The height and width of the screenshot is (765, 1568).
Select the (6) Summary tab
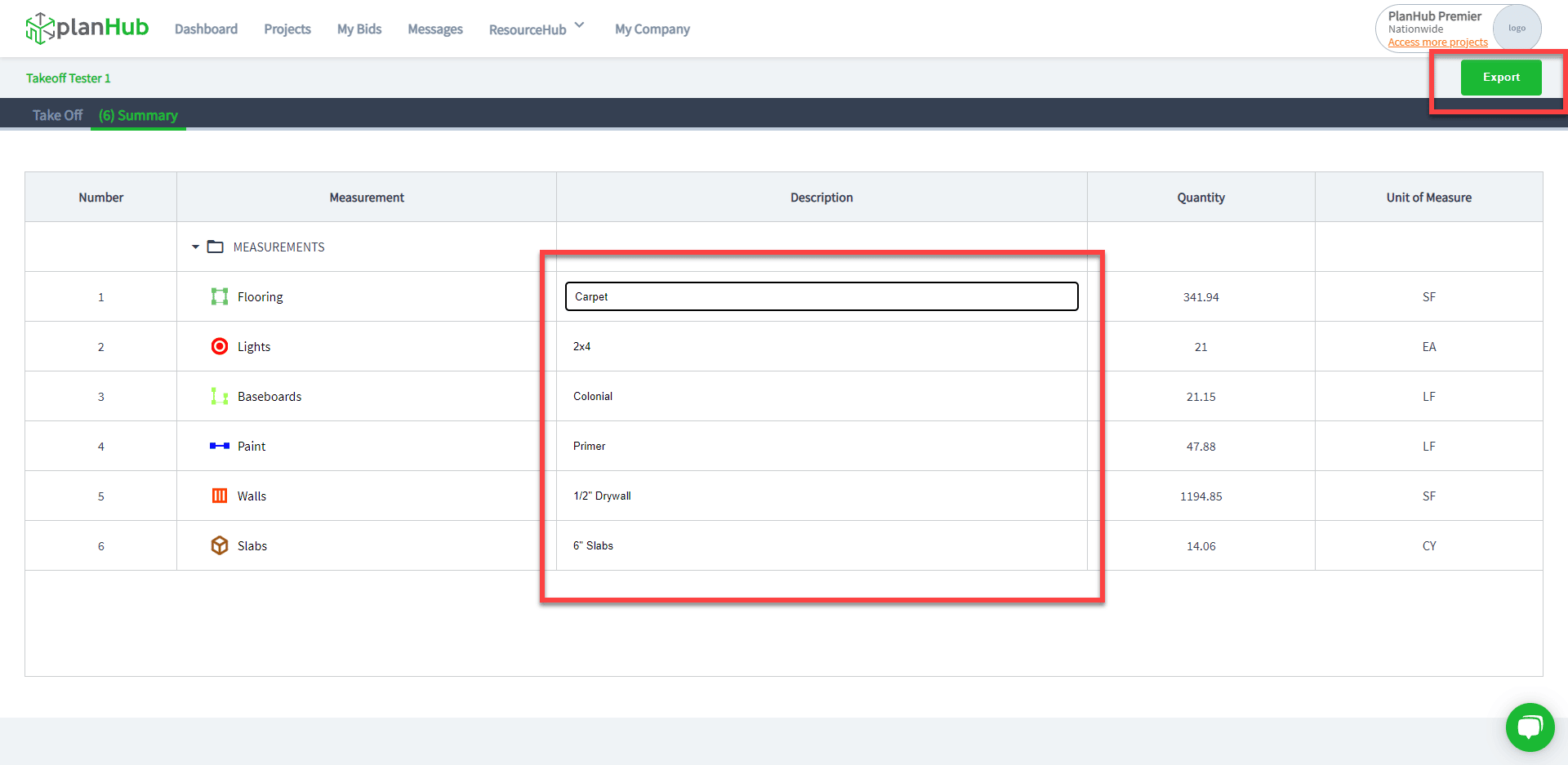tap(138, 115)
